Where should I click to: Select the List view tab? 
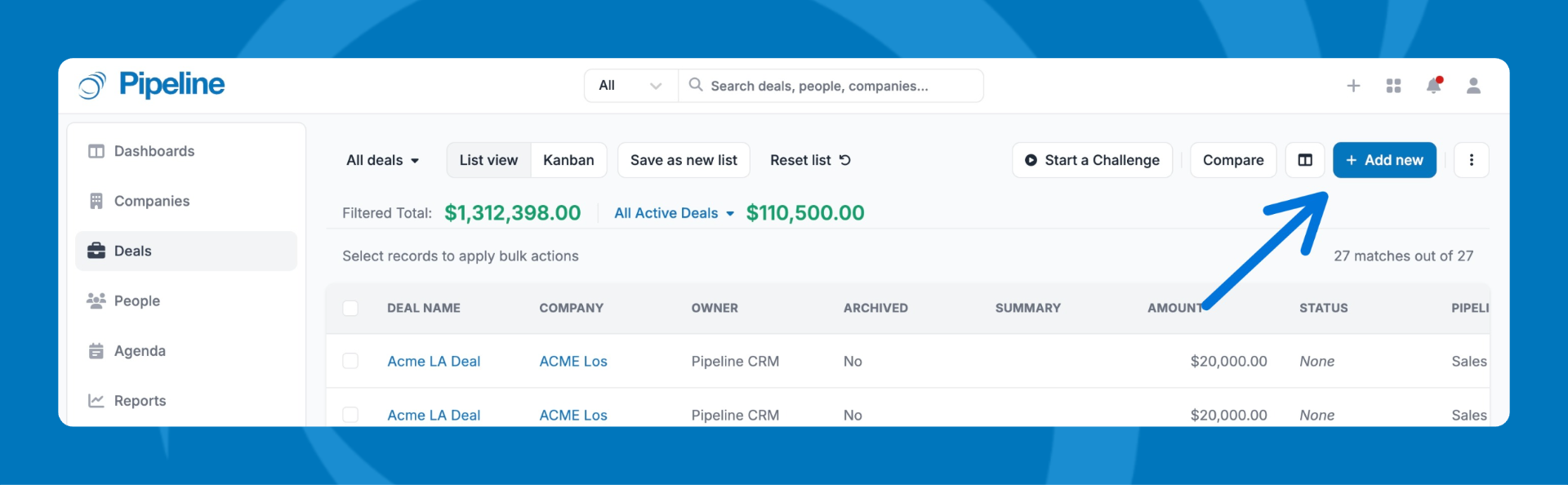pyautogui.click(x=488, y=160)
